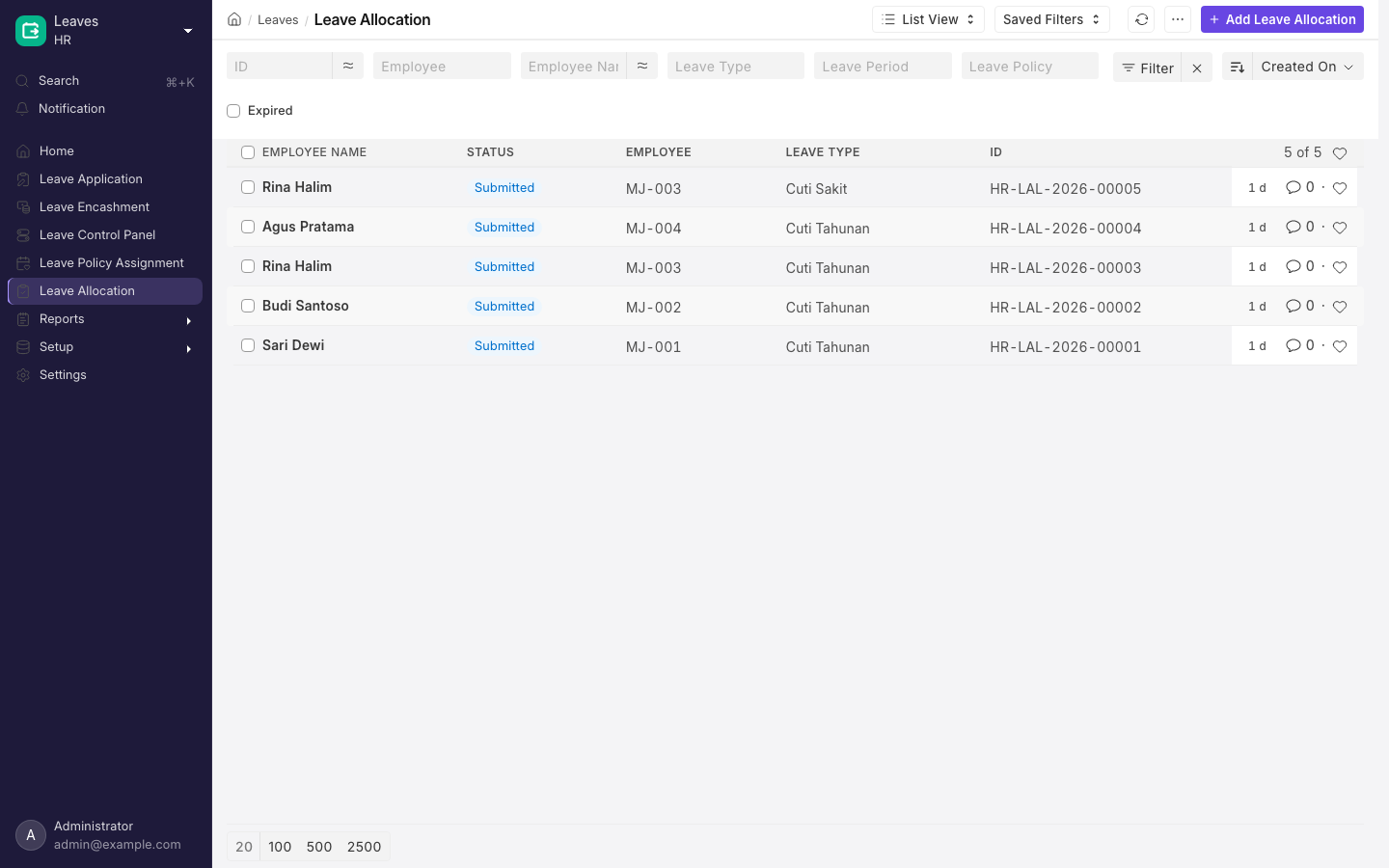Like the HR-LAL-2026-00004 row heart
The image size is (1389, 868).
pyautogui.click(x=1340, y=228)
